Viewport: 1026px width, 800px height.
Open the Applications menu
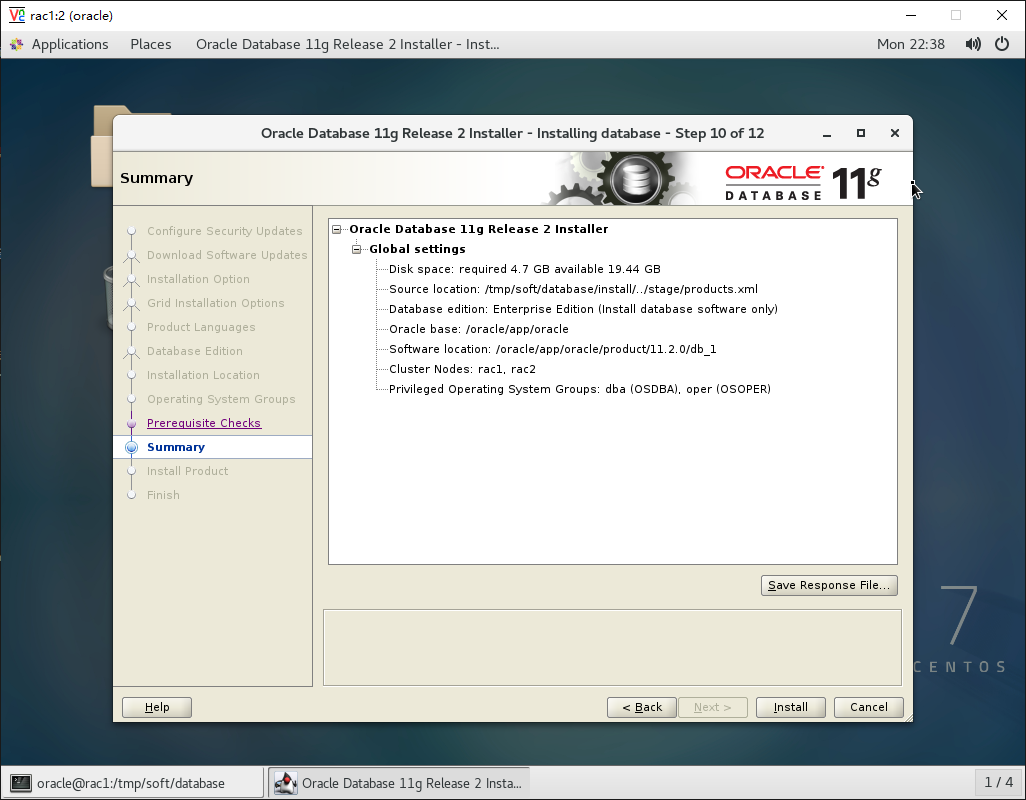pyautogui.click(x=70, y=44)
